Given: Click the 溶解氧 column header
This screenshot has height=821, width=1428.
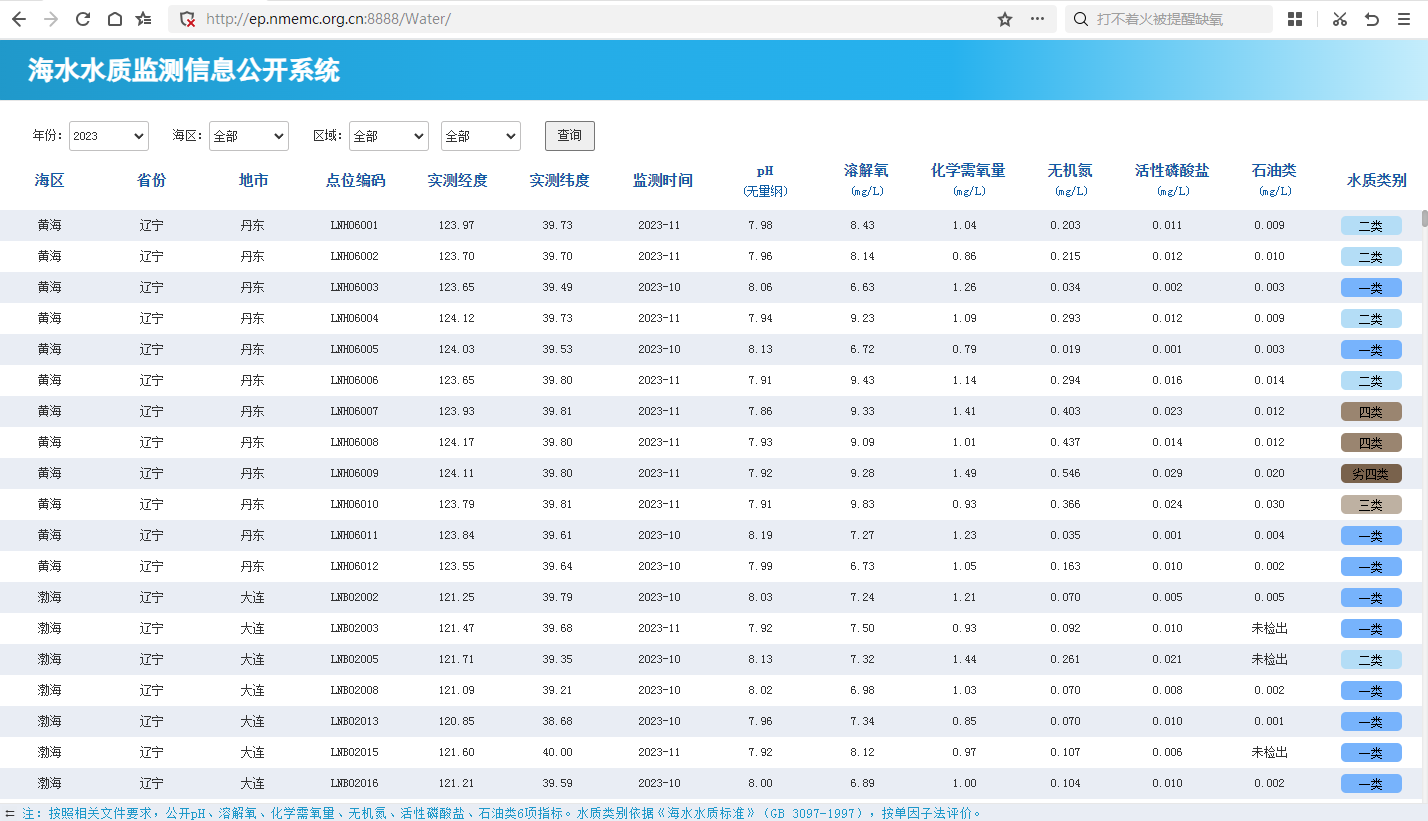Looking at the screenshot, I should tap(866, 180).
